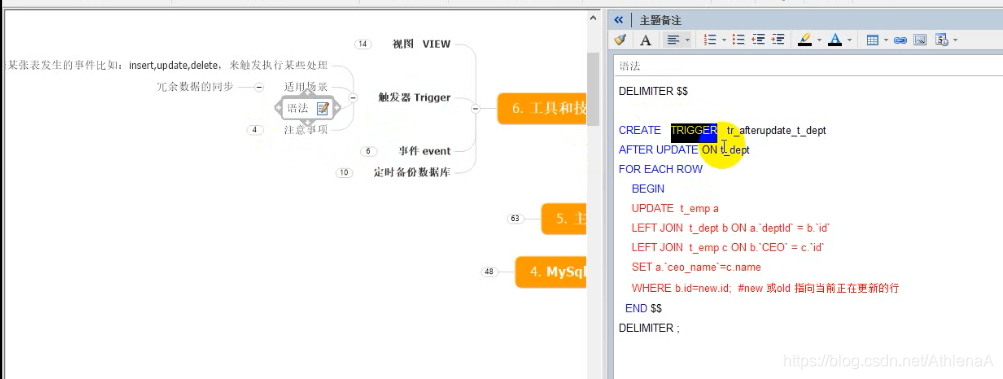1003x379 pixels.
Task: Increase the paragraph indent
Action: click(x=778, y=40)
